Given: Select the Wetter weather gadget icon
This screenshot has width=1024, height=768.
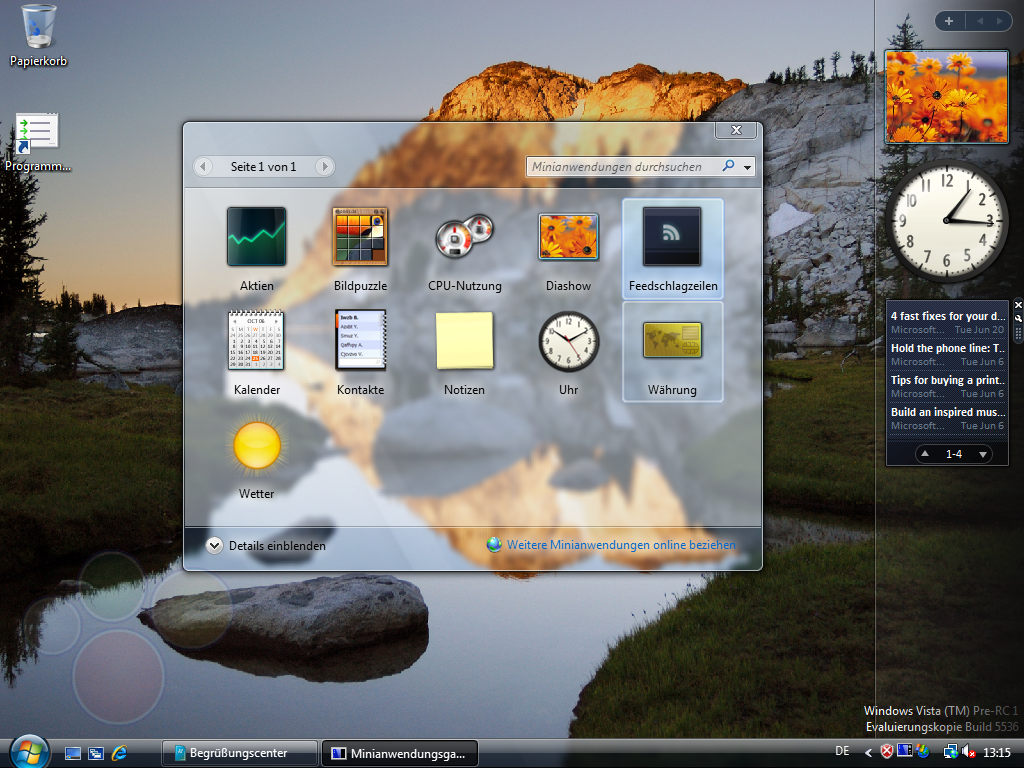Looking at the screenshot, I should click(x=256, y=446).
